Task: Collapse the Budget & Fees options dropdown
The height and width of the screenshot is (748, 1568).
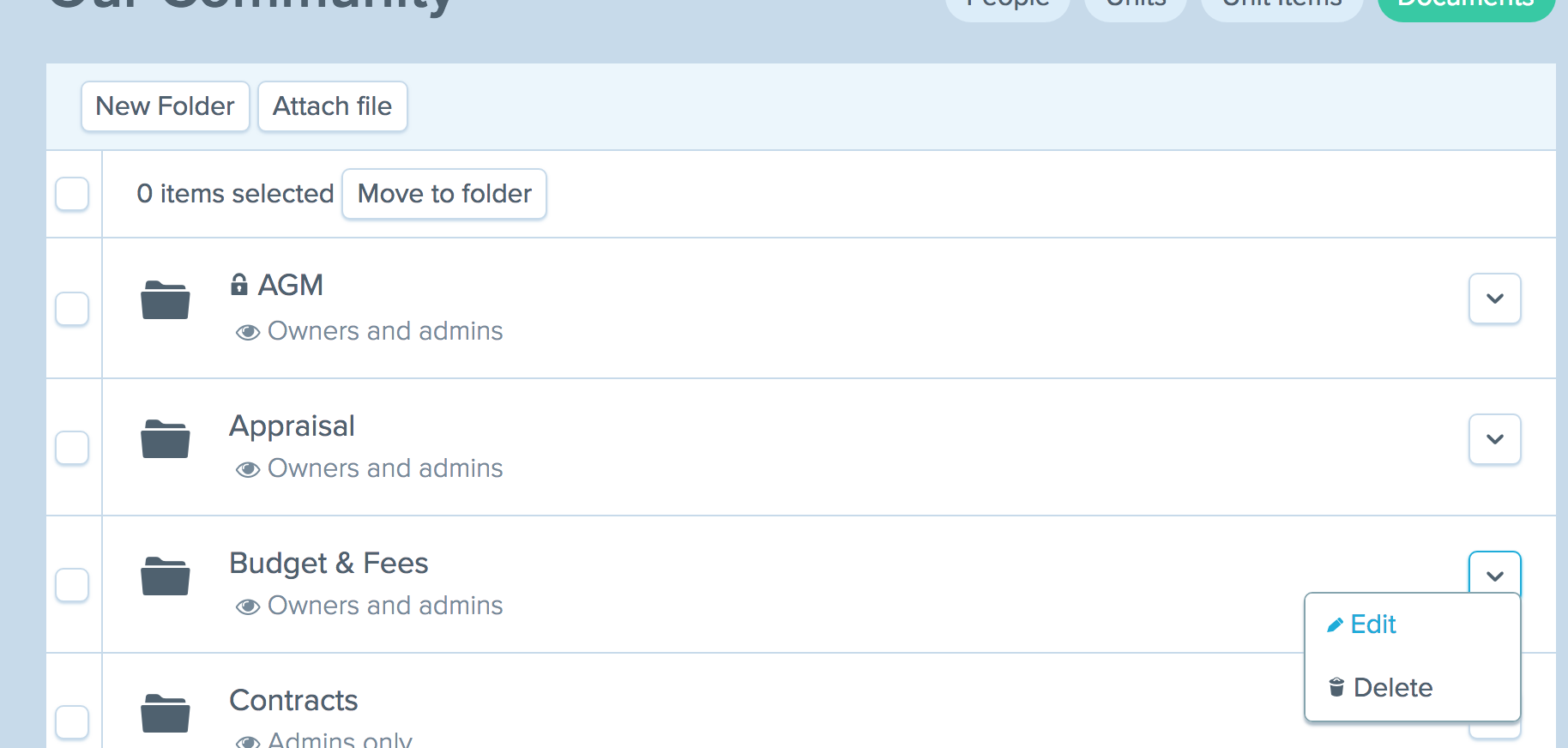Action: click(1494, 575)
